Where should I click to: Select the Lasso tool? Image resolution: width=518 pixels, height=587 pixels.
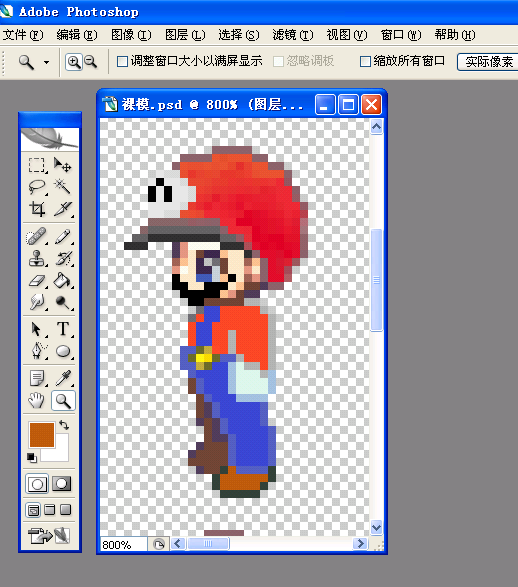pyautogui.click(x=37, y=186)
